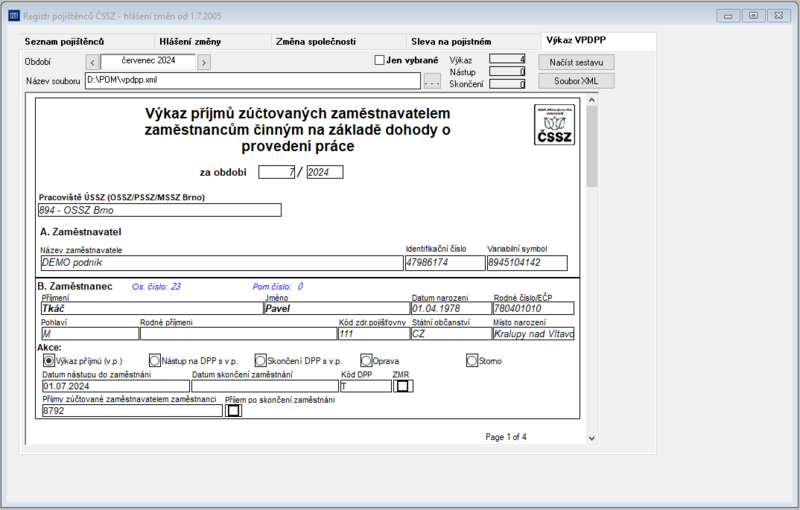
Task: Click the Výkaz count field
Action: coord(507,59)
